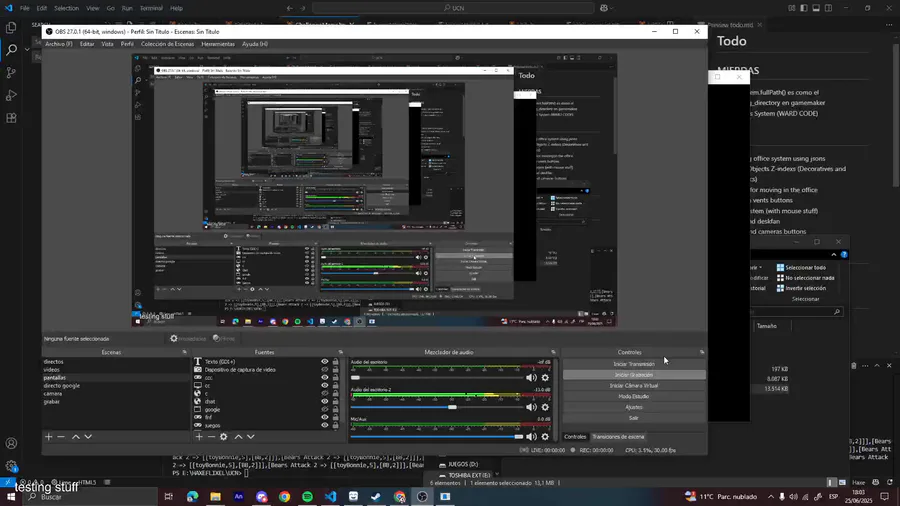
Task: Open VS Code Explorer view in activity bar
Action: point(11,28)
